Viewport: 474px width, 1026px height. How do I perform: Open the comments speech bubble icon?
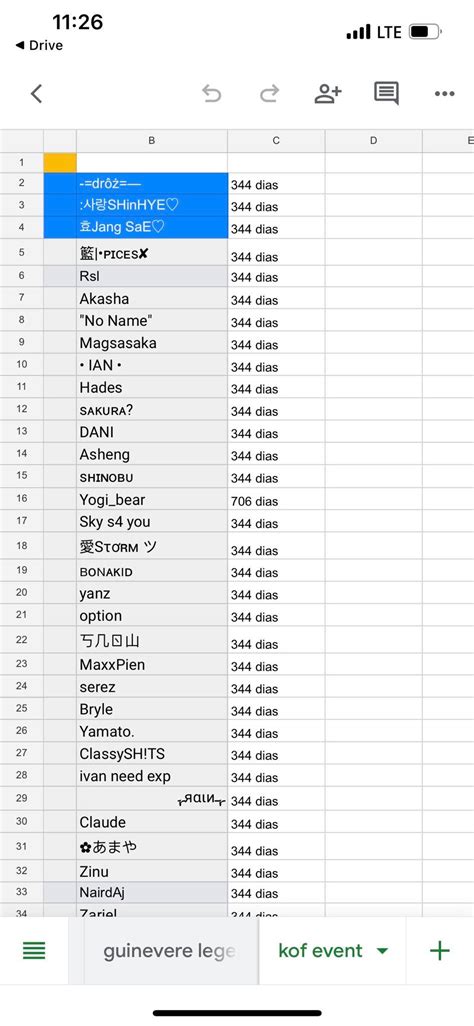[x=386, y=94]
